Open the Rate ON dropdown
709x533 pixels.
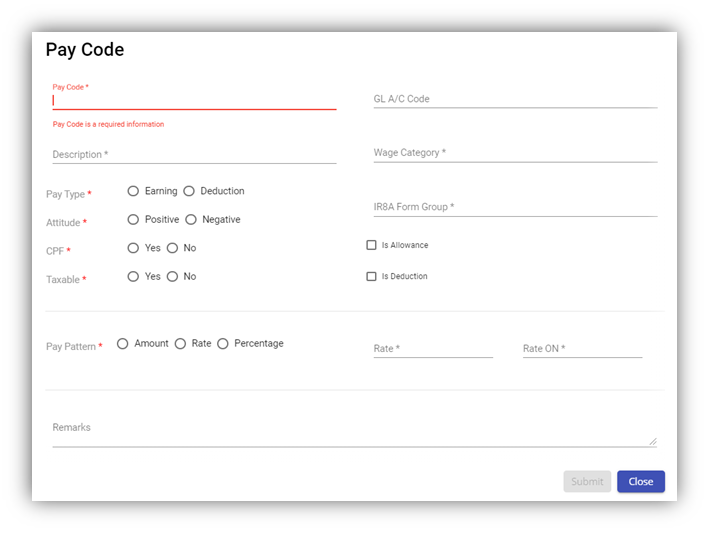(x=582, y=349)
